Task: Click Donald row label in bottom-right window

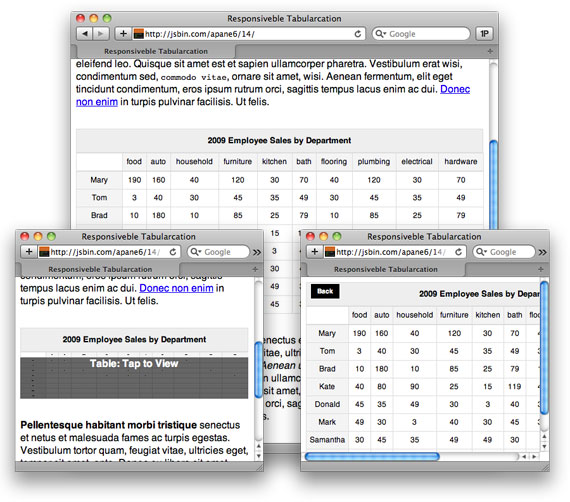Action: pos(327,404)
